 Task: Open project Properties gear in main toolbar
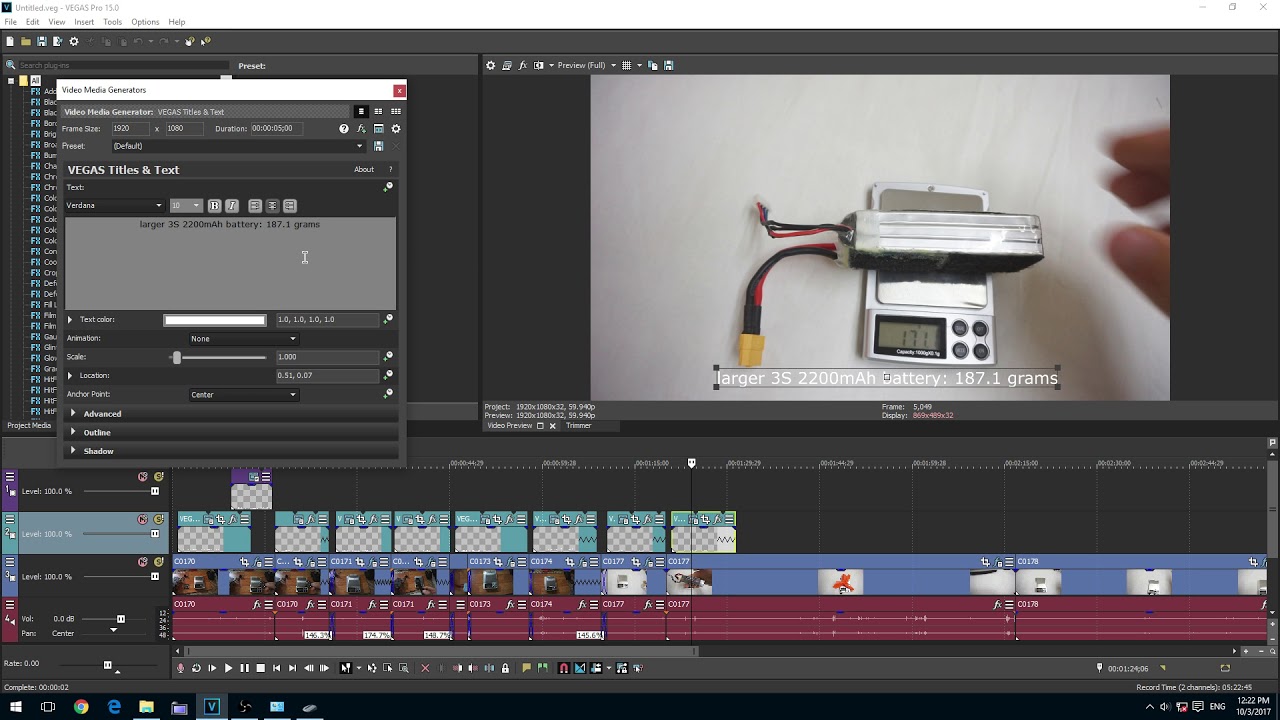[74, 41]
